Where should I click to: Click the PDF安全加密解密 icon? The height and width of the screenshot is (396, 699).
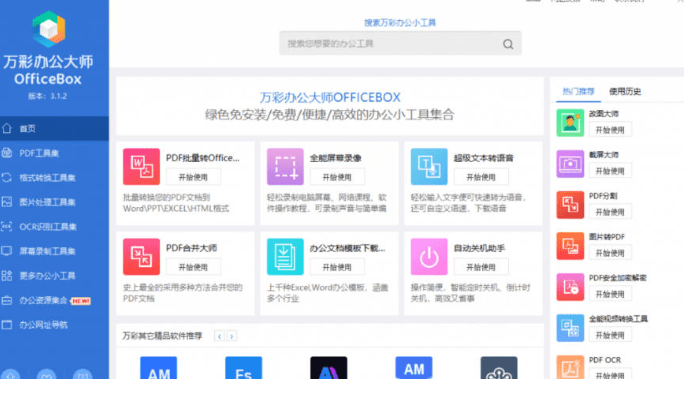(570, 287)
